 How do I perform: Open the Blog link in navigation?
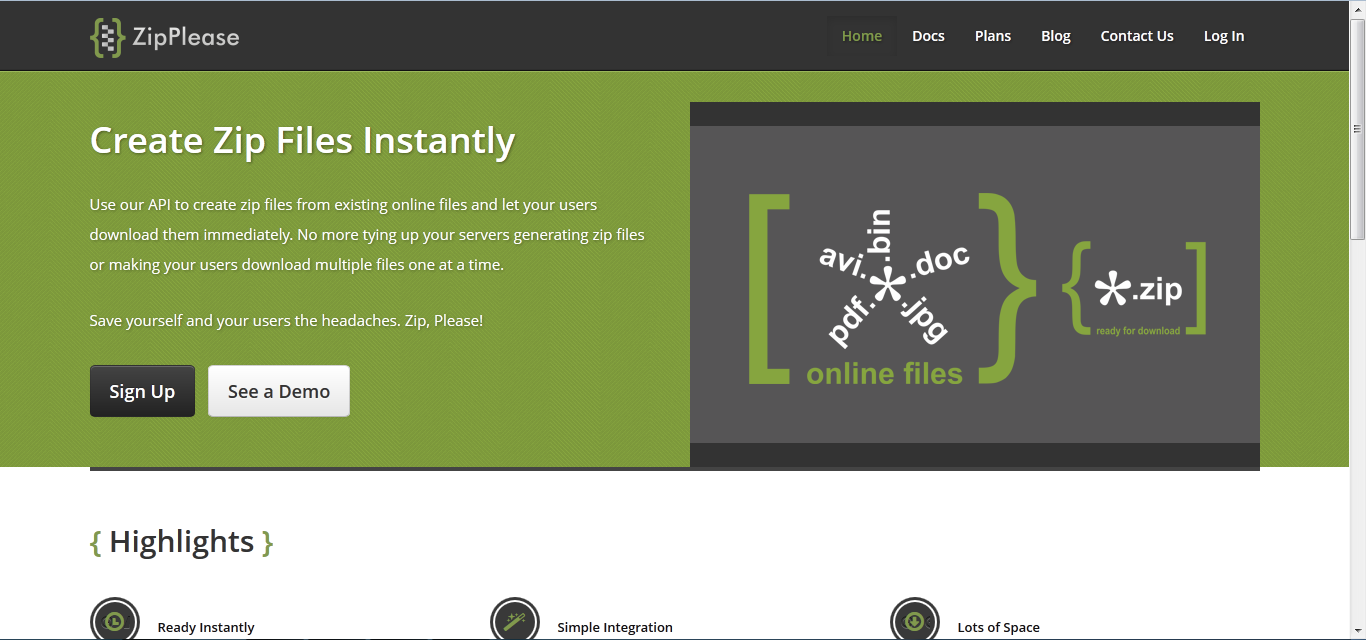[1056, 36]
